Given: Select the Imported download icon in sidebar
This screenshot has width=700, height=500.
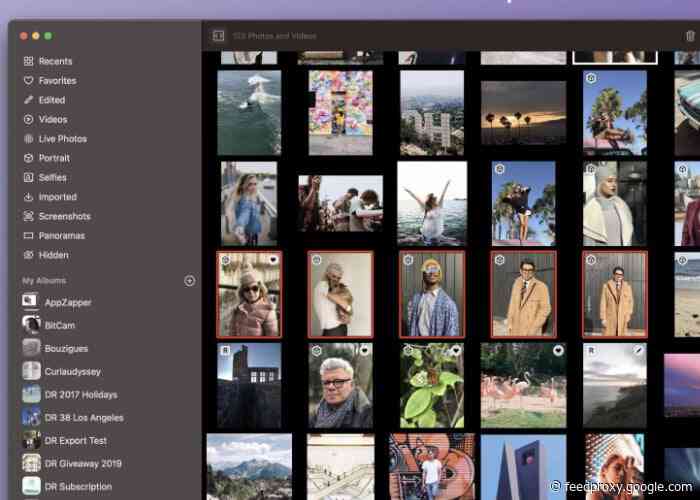Looking at the screenshot, I should (x=29, y=197).
